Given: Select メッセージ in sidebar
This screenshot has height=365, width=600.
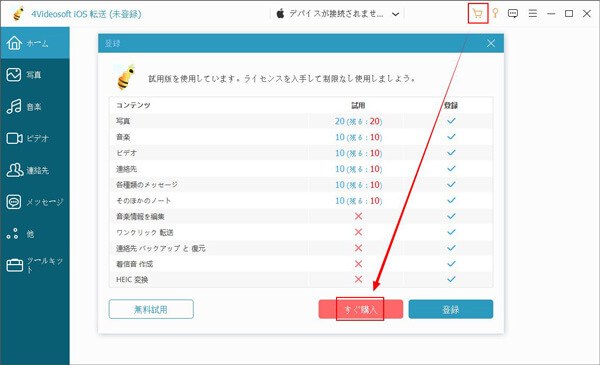Looking at the screenshot, I should click(35, 202).
